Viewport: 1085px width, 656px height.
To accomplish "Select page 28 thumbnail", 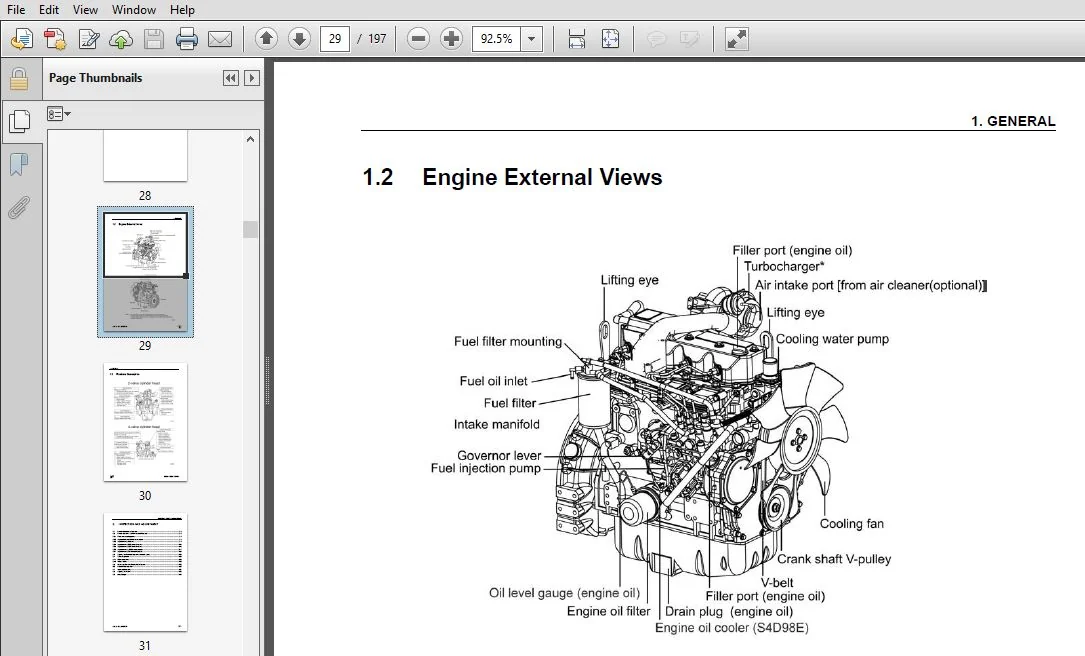I will tap(145, 156).
